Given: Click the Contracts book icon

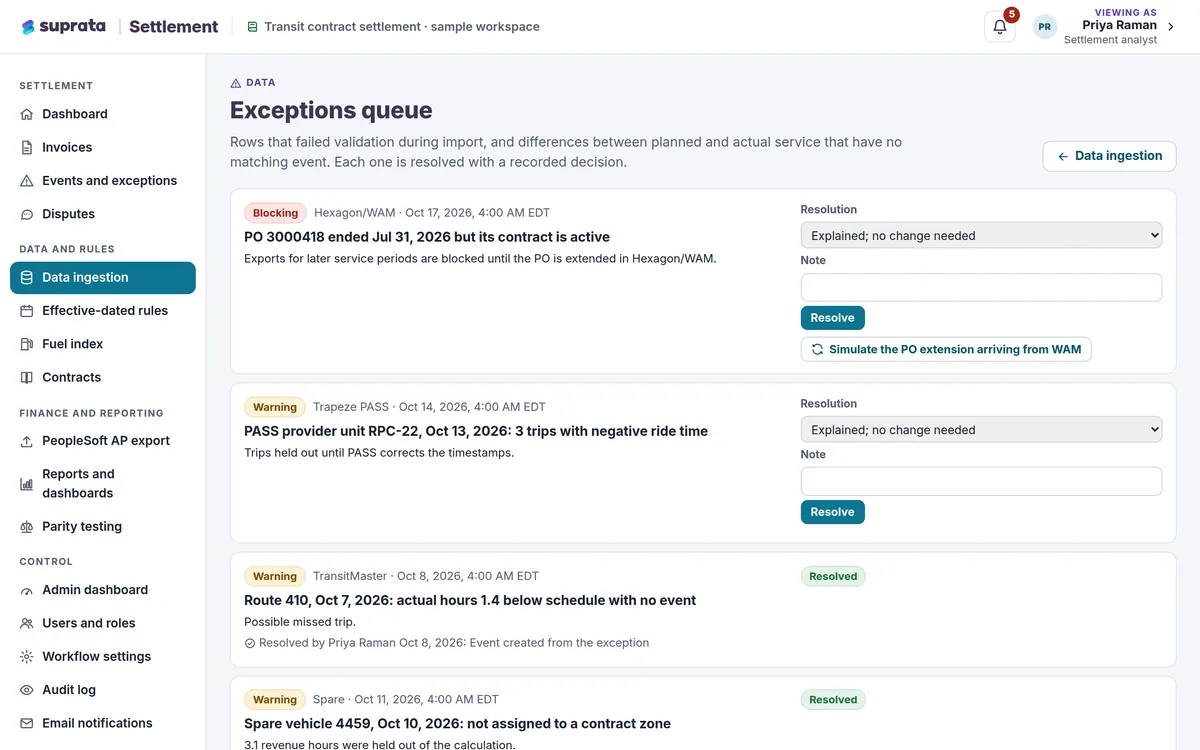Looking at the screenshot, I should pyautogui.click(x=27, y=378).
